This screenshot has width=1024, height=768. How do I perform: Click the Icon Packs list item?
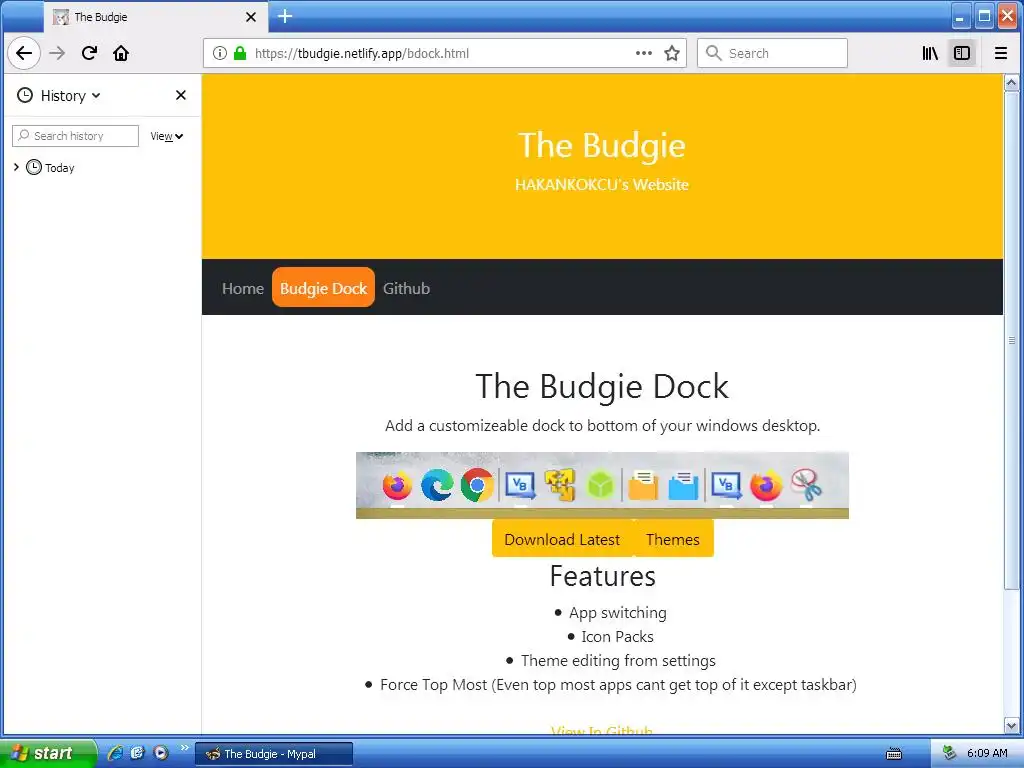617,637
